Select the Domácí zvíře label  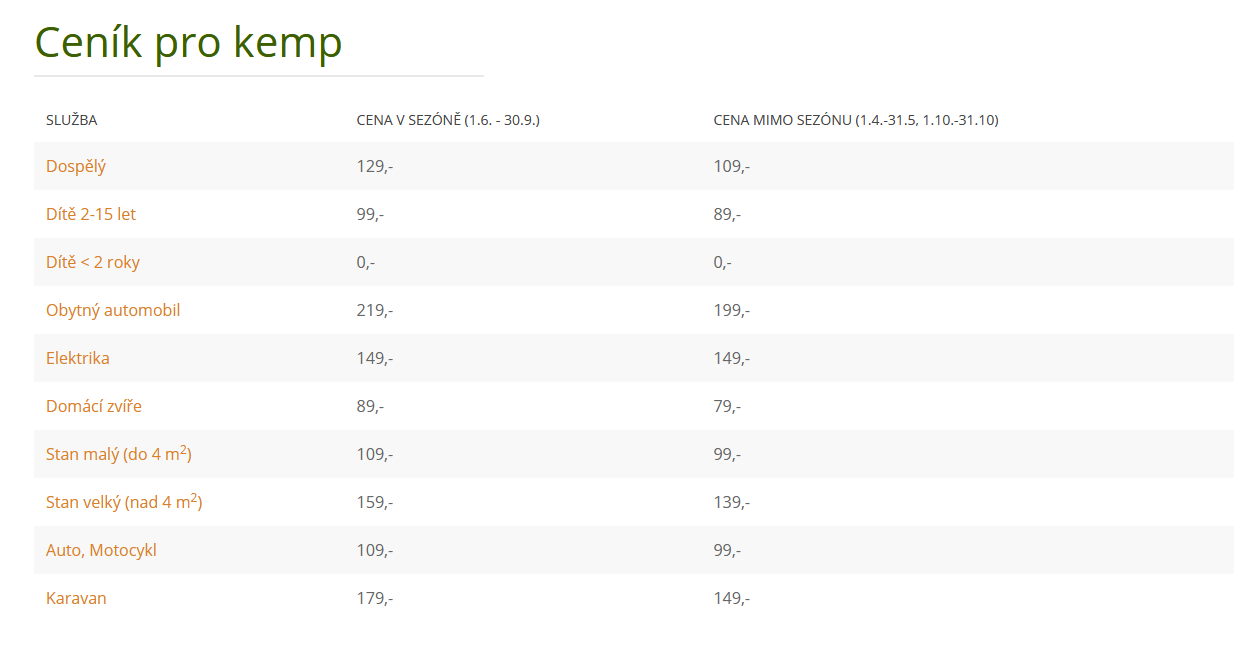point(94,406)
